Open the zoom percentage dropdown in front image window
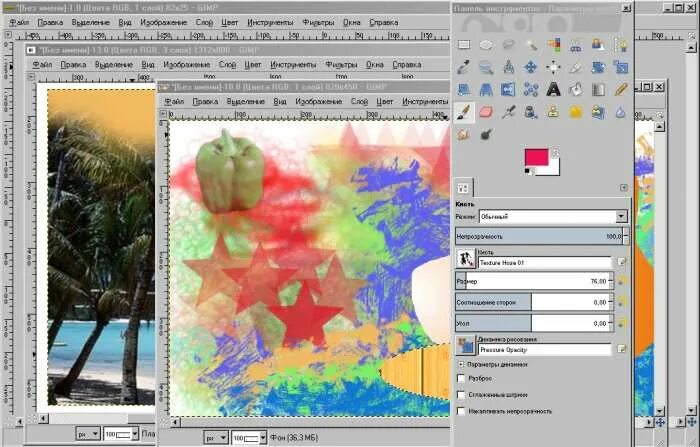The width and height of the screenshot is (700, 447). click(262, 438)
